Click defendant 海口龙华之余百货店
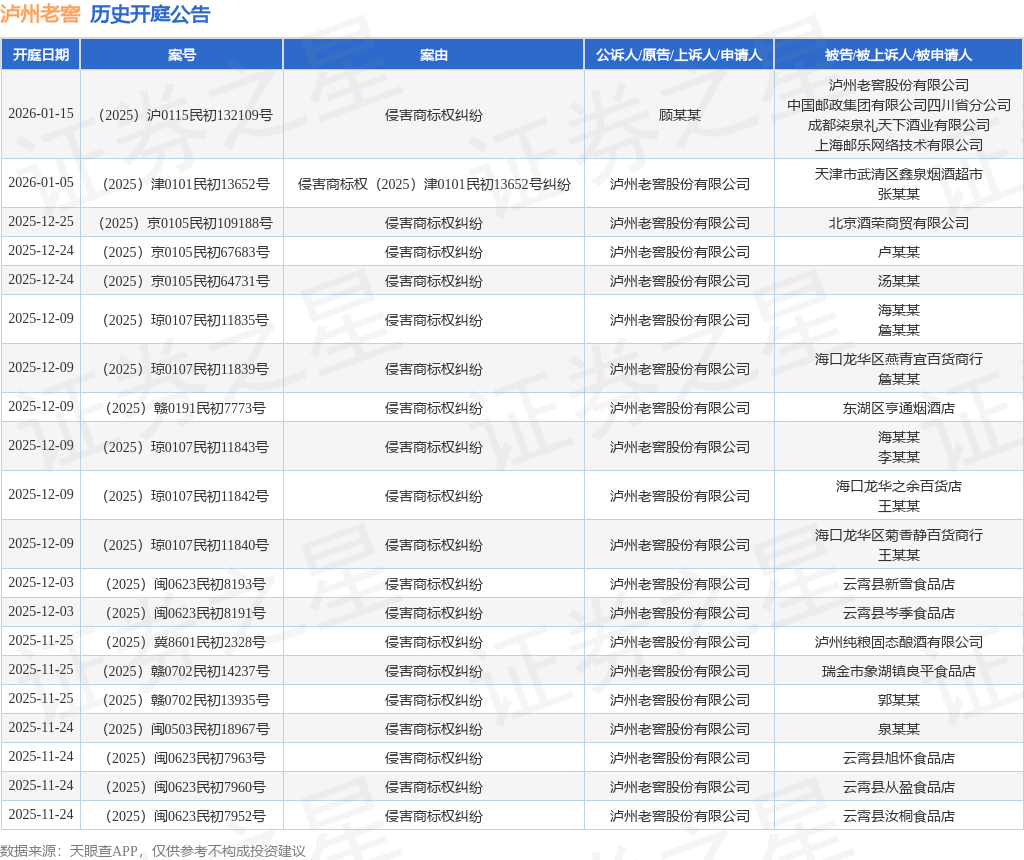Screen dimensions: 1024x860 (899, 486)
